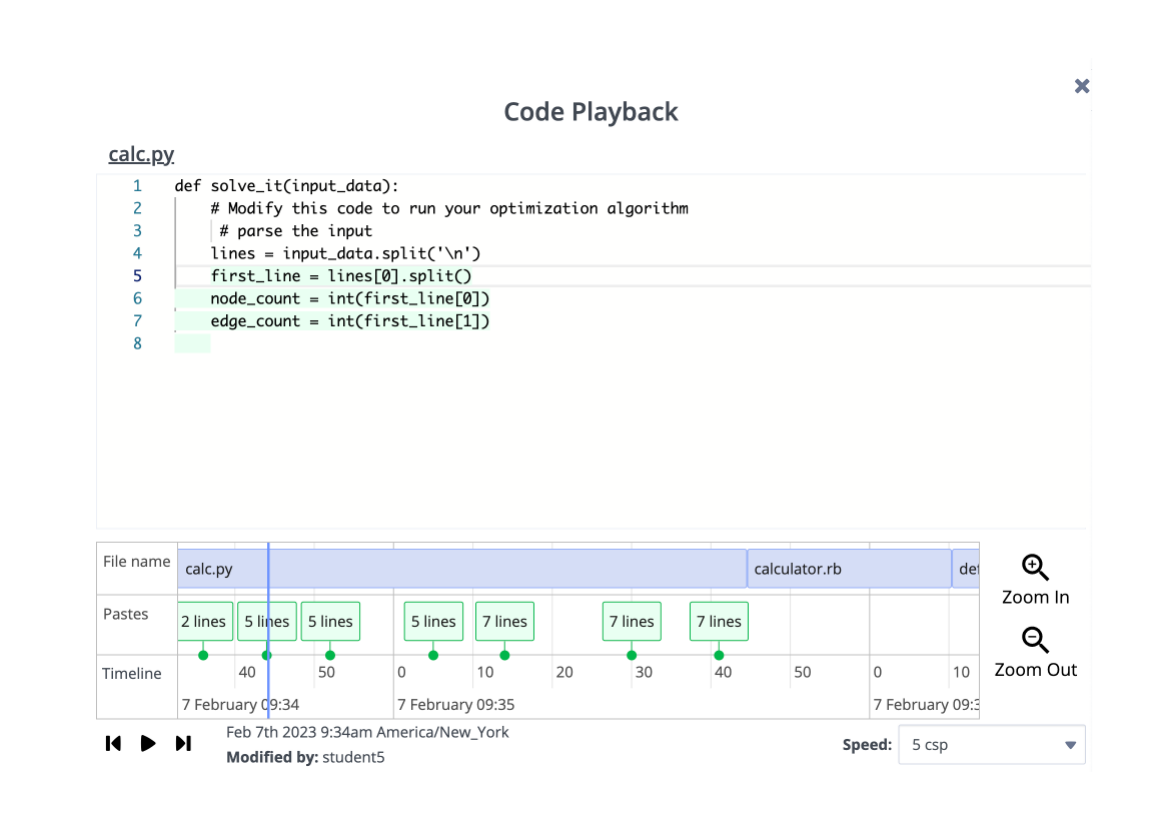Click the 5 lines paste before 50 mark

tap(331, 621)
